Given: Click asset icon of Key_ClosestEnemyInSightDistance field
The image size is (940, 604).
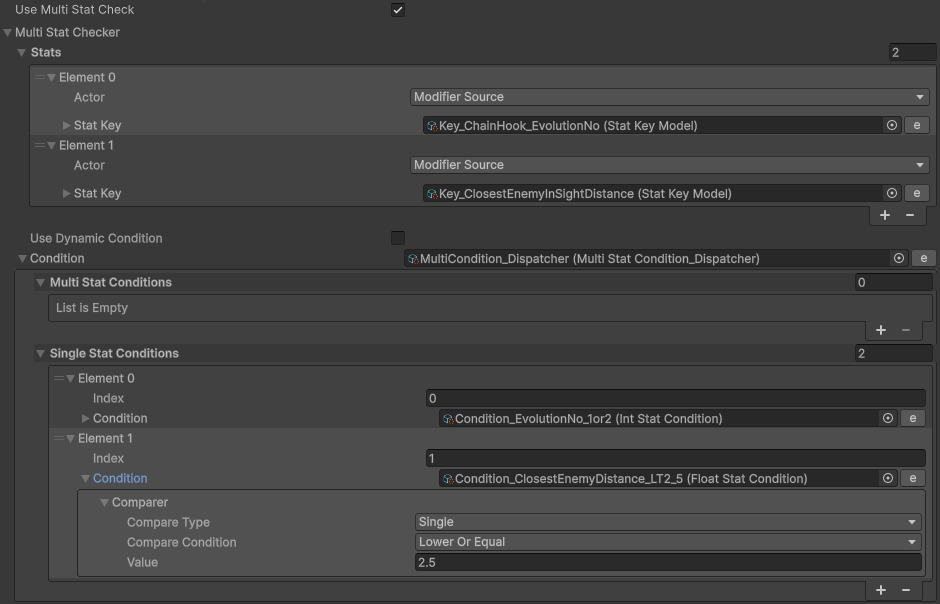Looking at the screenshot, I should click(432, 194).
